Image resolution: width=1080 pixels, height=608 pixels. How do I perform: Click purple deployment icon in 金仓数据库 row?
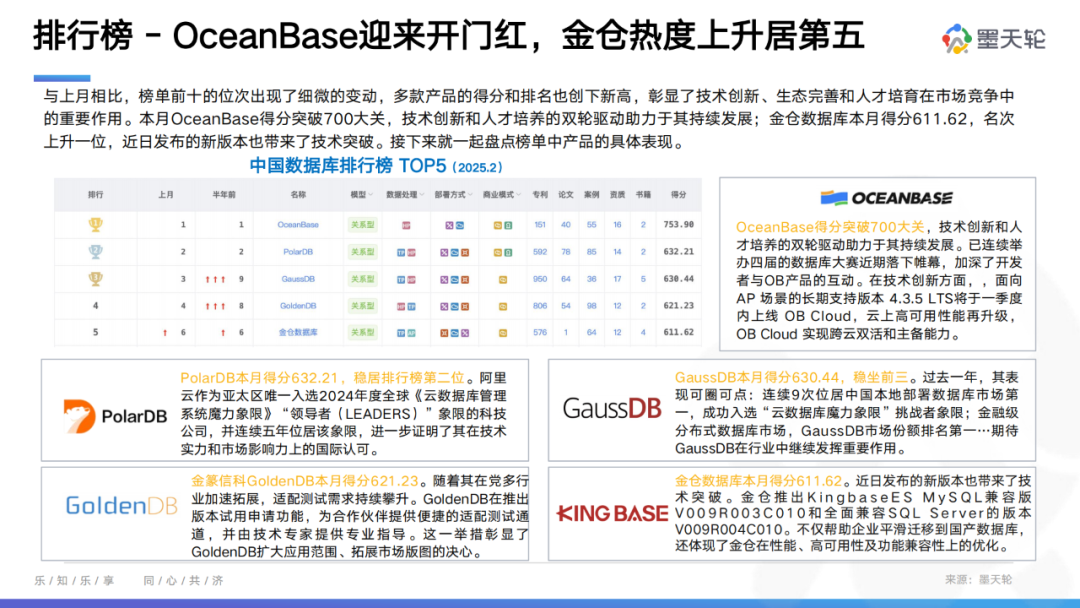pos(465,333)
